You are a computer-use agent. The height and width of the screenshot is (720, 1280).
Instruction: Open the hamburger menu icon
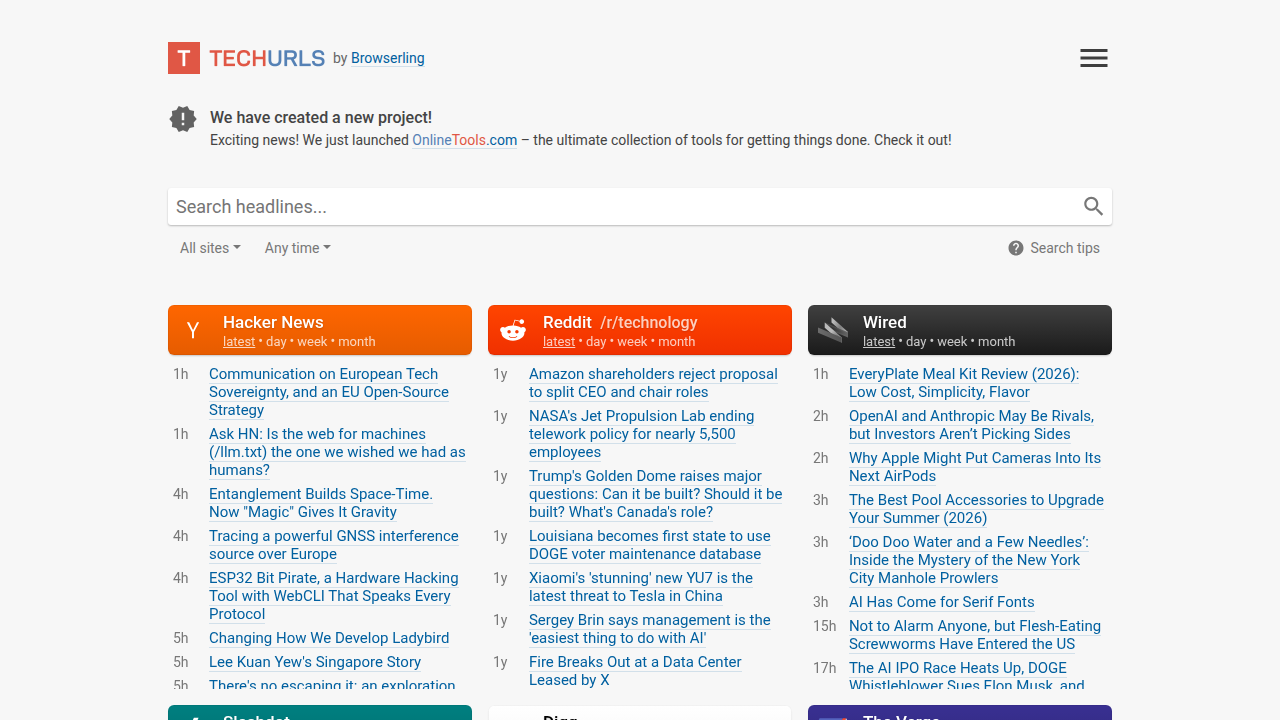click(1094, 58)
